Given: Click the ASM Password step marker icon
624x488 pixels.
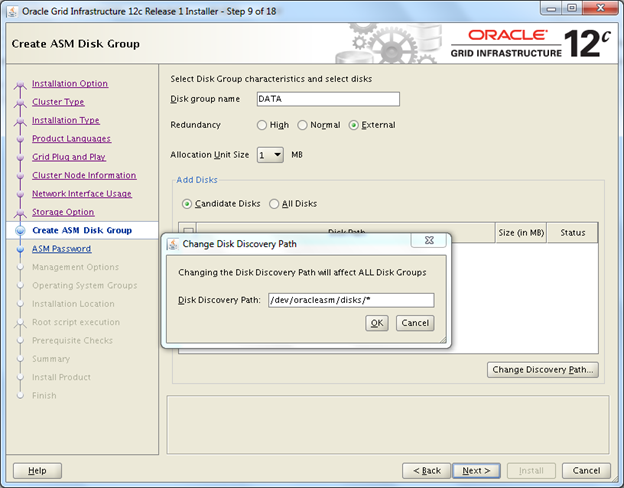Looking at the screenshot, I should 20,249.
